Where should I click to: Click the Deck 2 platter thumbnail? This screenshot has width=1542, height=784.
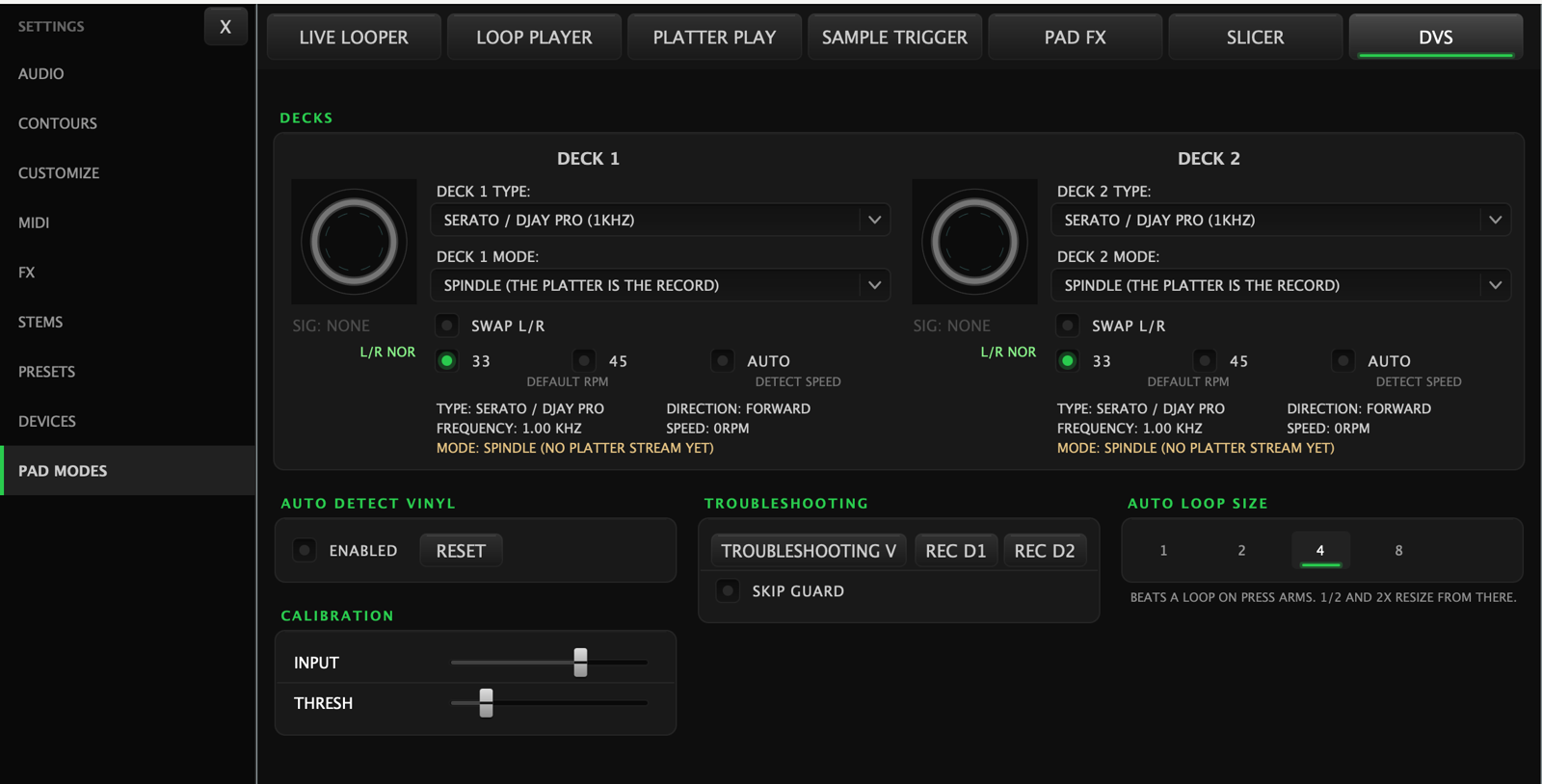click(974, 242)
